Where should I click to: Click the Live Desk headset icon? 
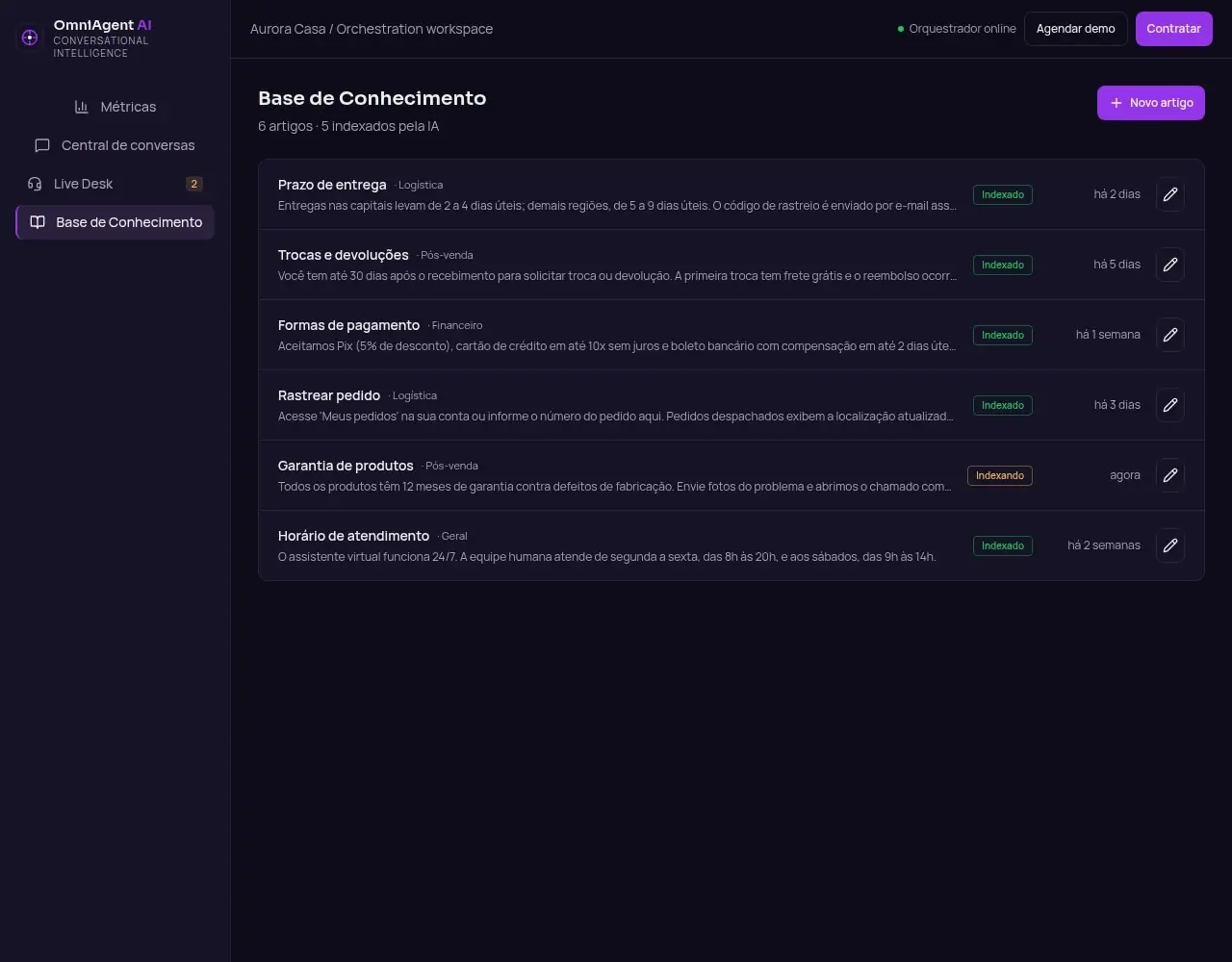point(35,184)
